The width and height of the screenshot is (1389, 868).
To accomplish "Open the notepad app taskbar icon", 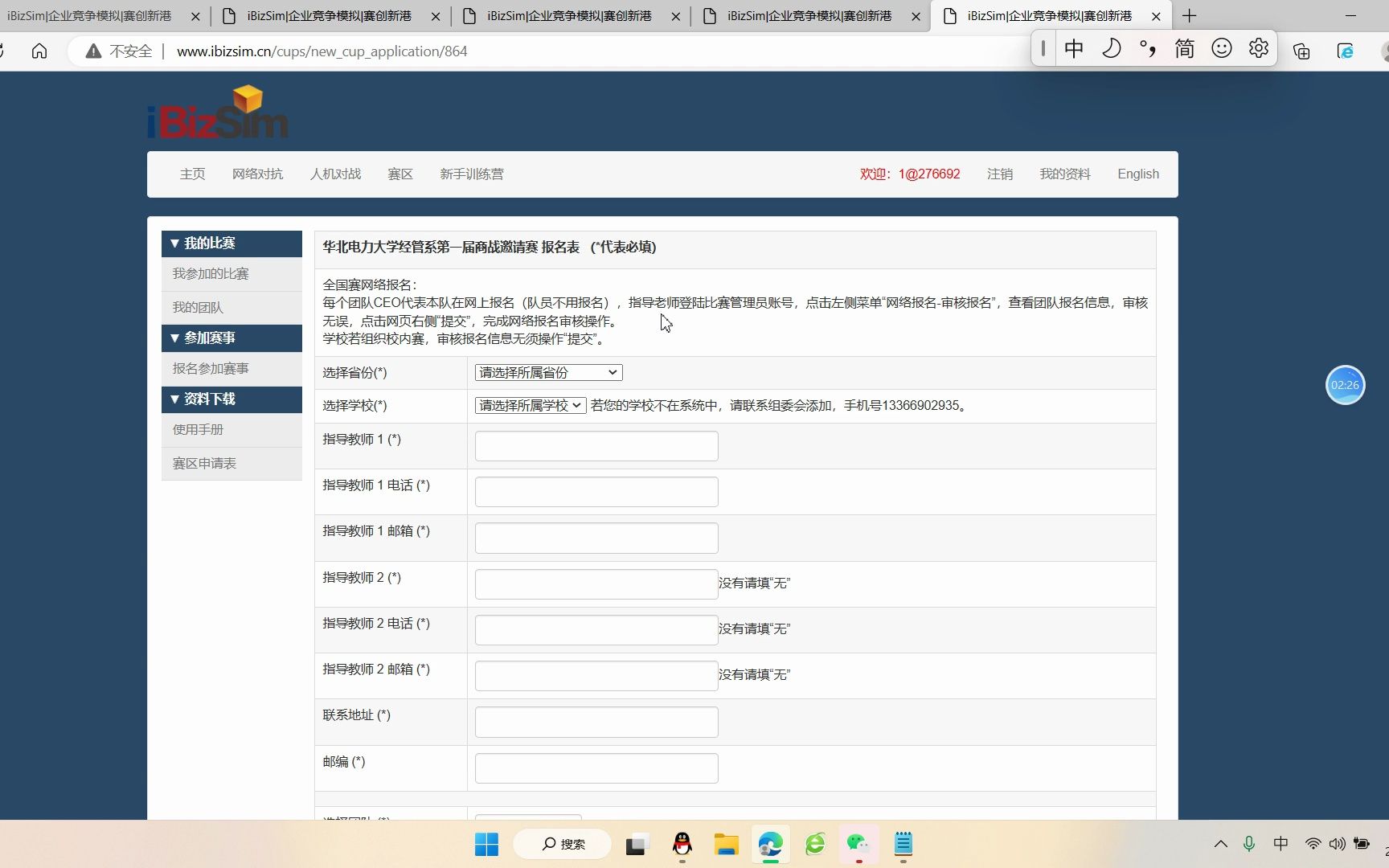I will 903,844.
